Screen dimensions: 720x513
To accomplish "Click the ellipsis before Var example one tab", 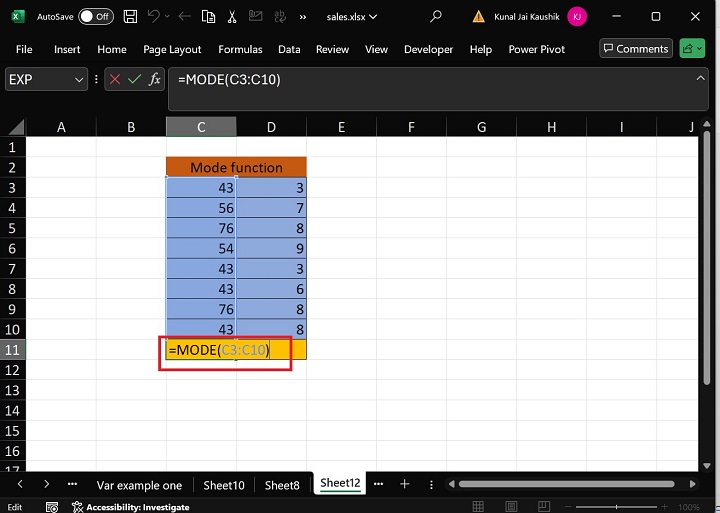I will pyautogui.click(x=72, y=484).
